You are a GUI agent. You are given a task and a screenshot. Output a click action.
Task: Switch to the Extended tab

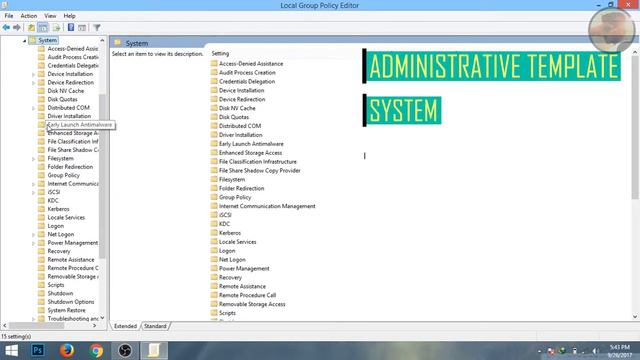(125, 326)
